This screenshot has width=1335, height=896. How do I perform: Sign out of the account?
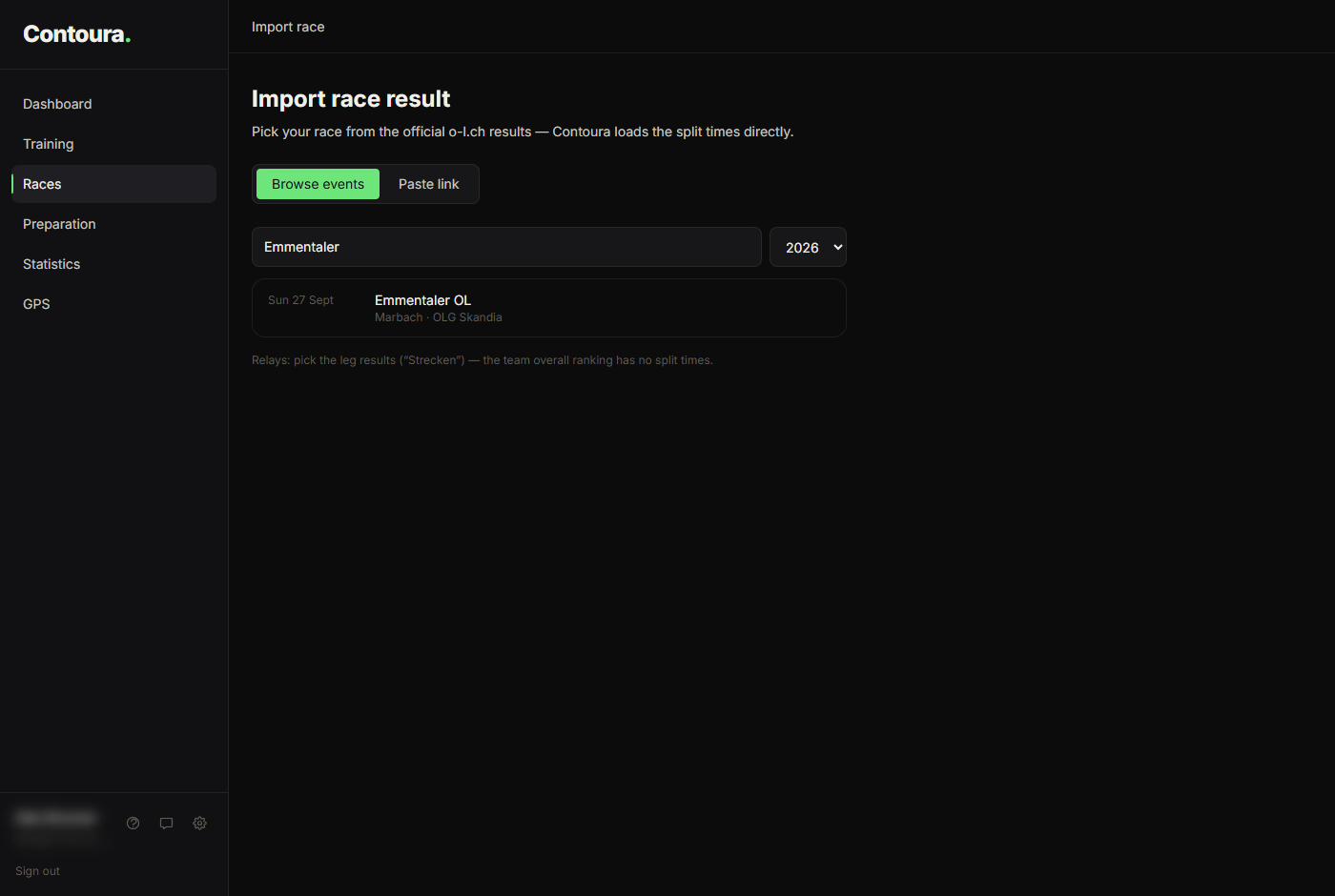coord(37,871)
